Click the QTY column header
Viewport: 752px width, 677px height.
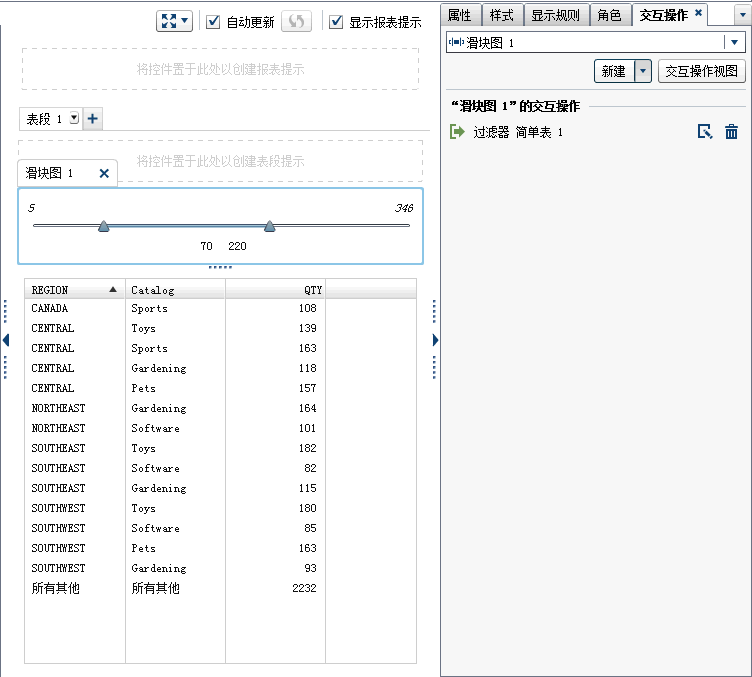pos(275,289)
